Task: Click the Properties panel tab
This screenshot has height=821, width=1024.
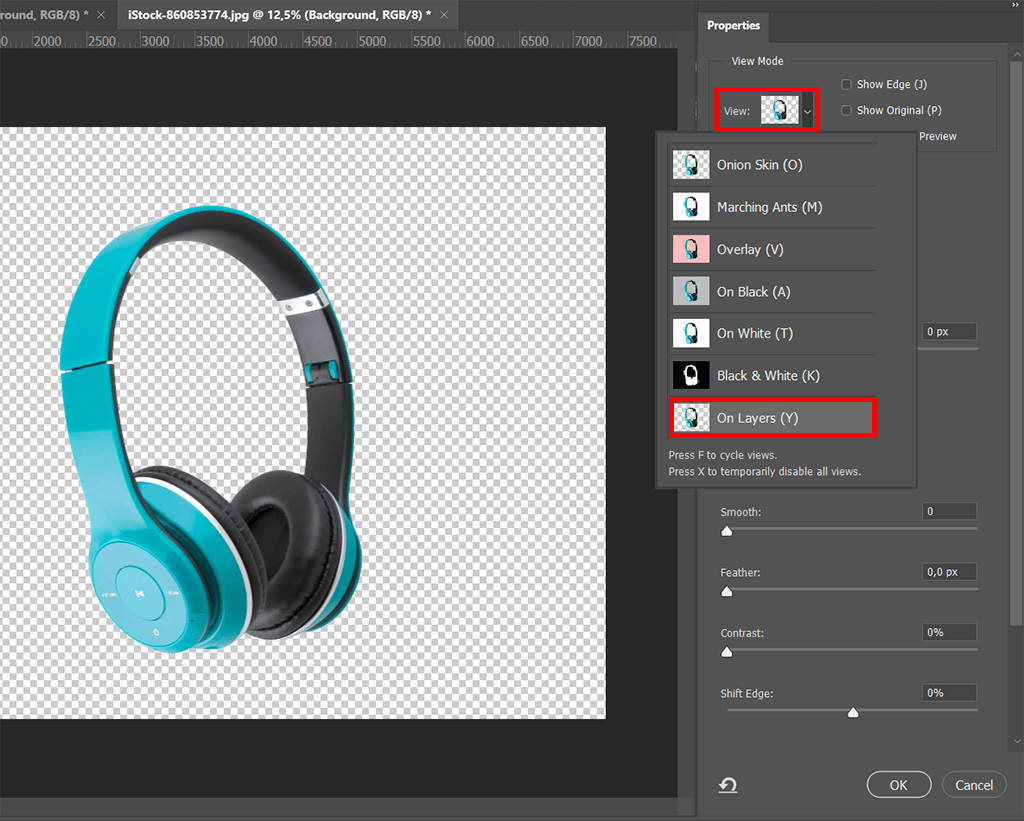Action: (733, 25)
